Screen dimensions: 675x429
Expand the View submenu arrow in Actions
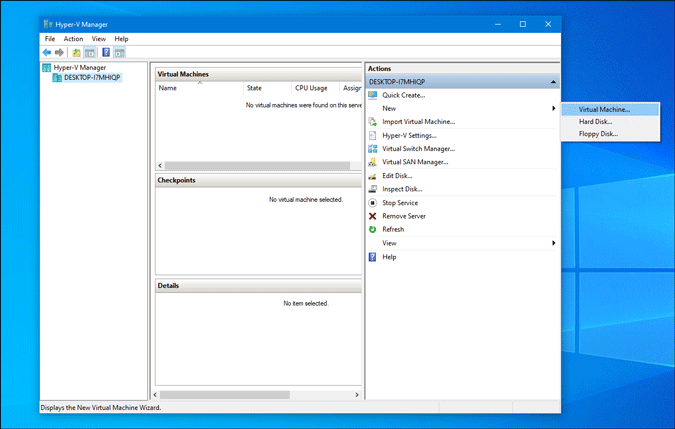(554, 243)
